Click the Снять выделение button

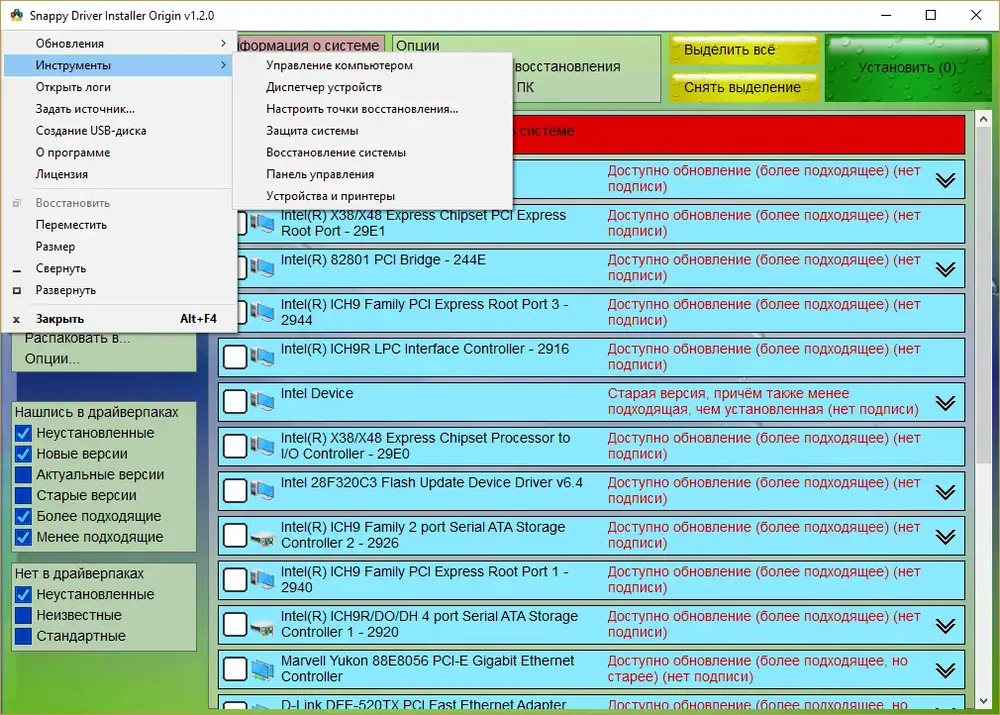744,87
